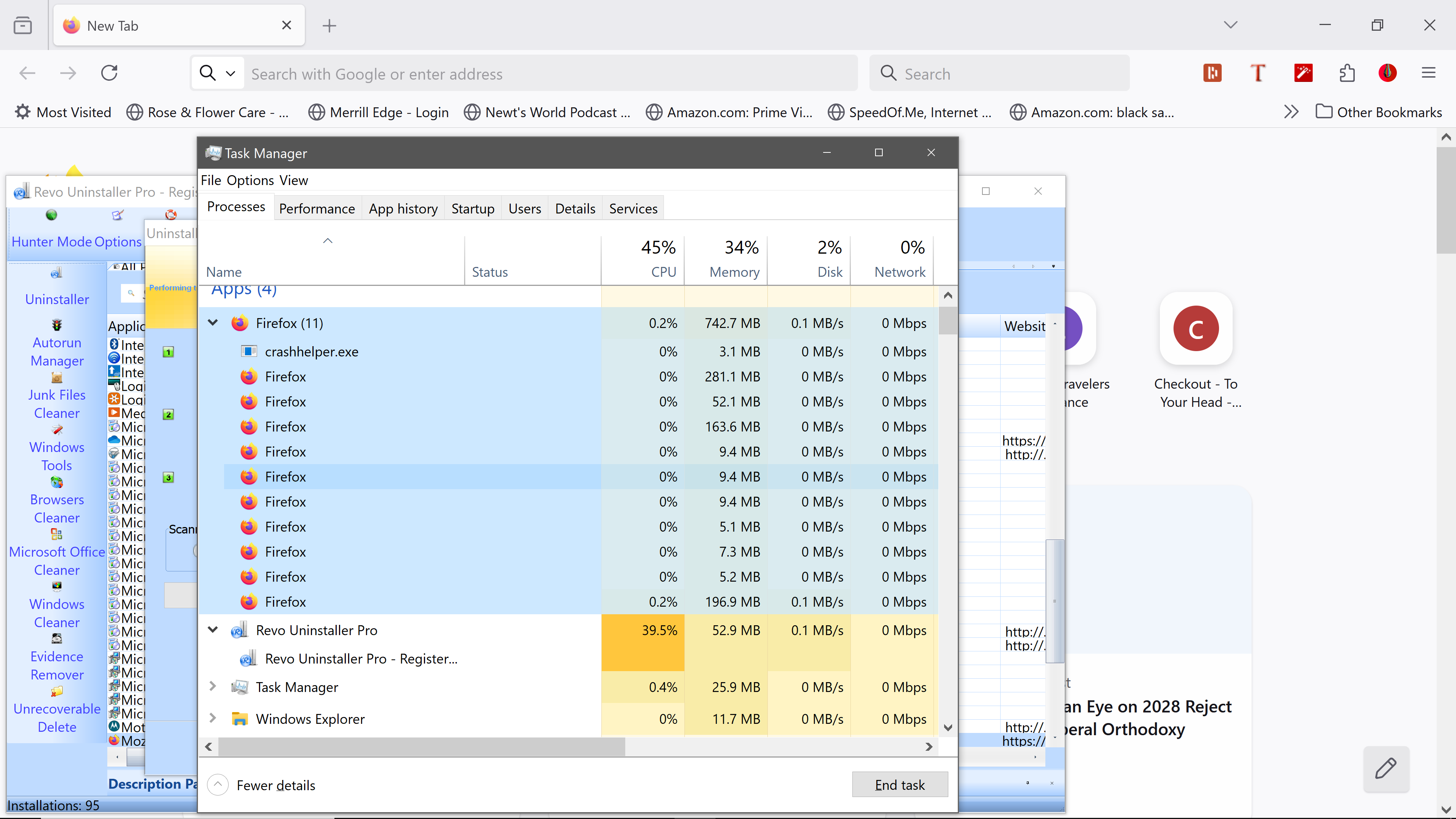The width and height of the screenshot is (1456, 819).
Task: Expand the Task Manager process row
Action: [213, 686]
